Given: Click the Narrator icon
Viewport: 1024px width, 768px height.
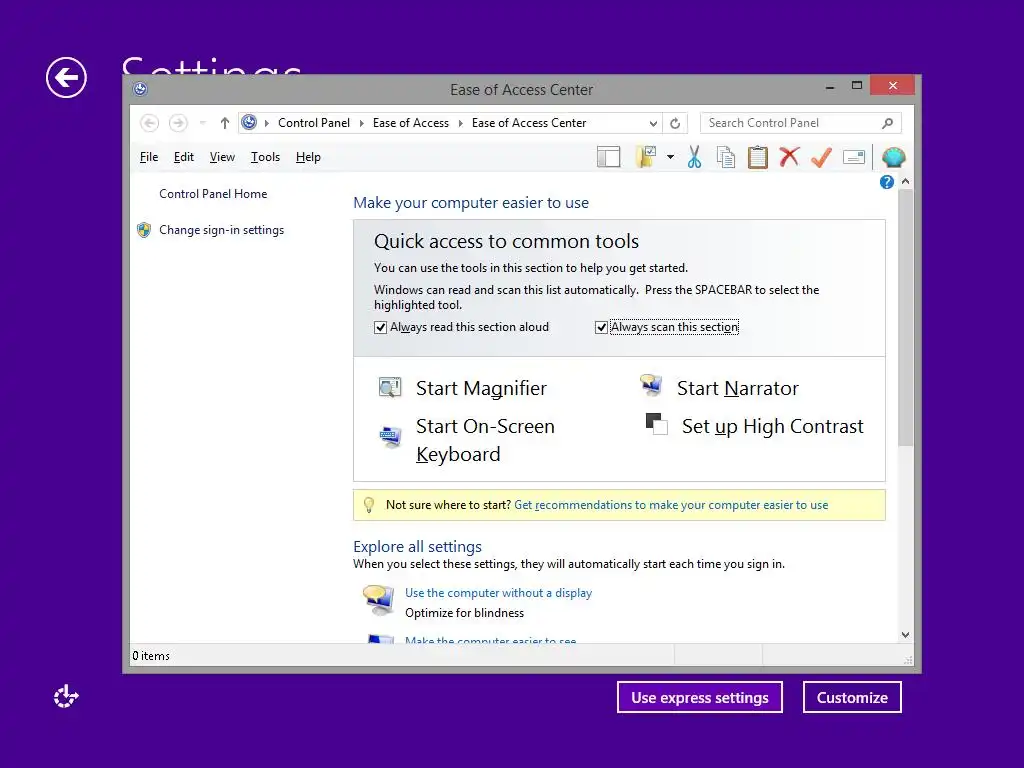Looking at the screenshot, I should click(651, 385).
